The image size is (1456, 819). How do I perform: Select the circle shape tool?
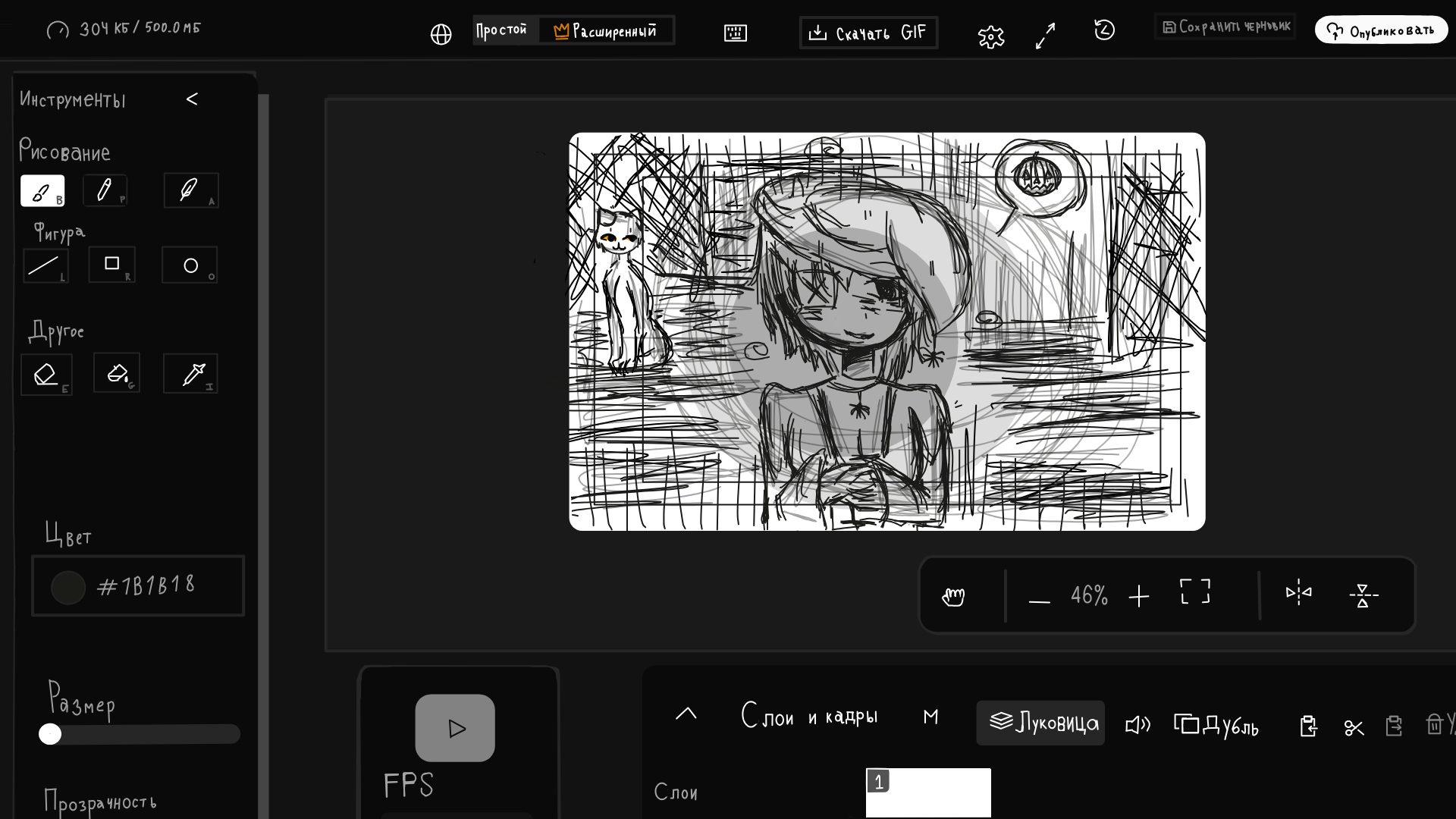pos(190,265)
